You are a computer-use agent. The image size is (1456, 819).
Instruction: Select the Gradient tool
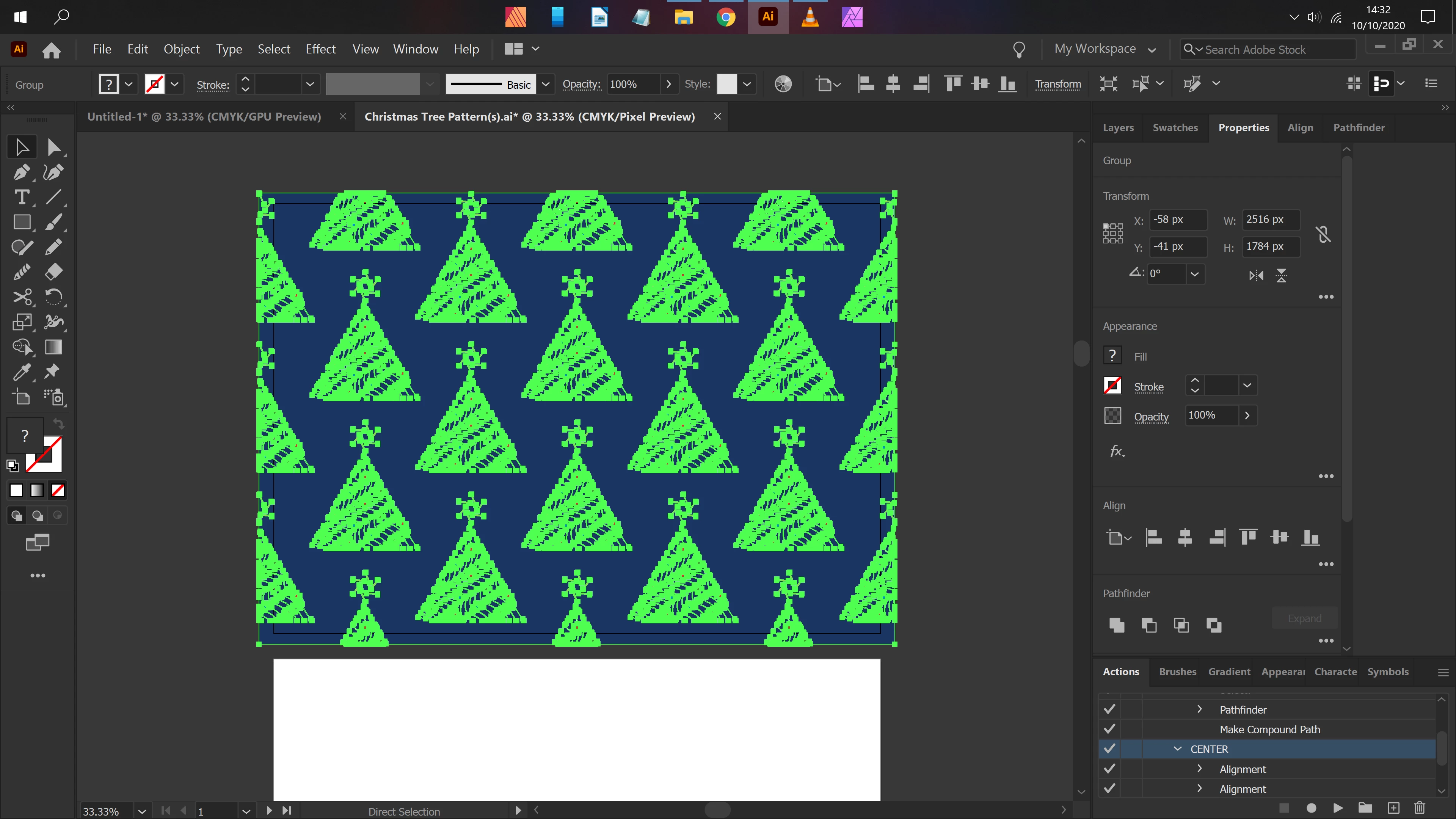[x=54, y=347]
